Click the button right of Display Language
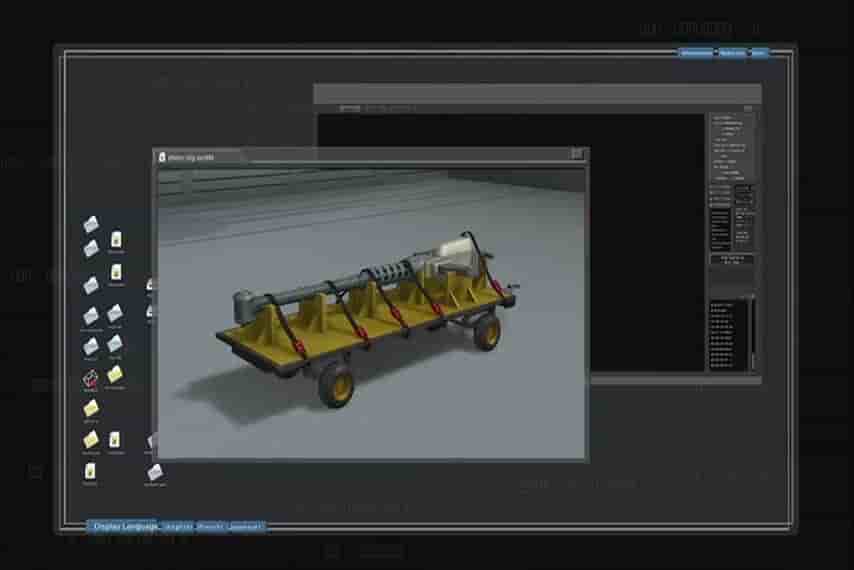Image resolution: width=854 pixels, height=570 pixels. point(178,526)
